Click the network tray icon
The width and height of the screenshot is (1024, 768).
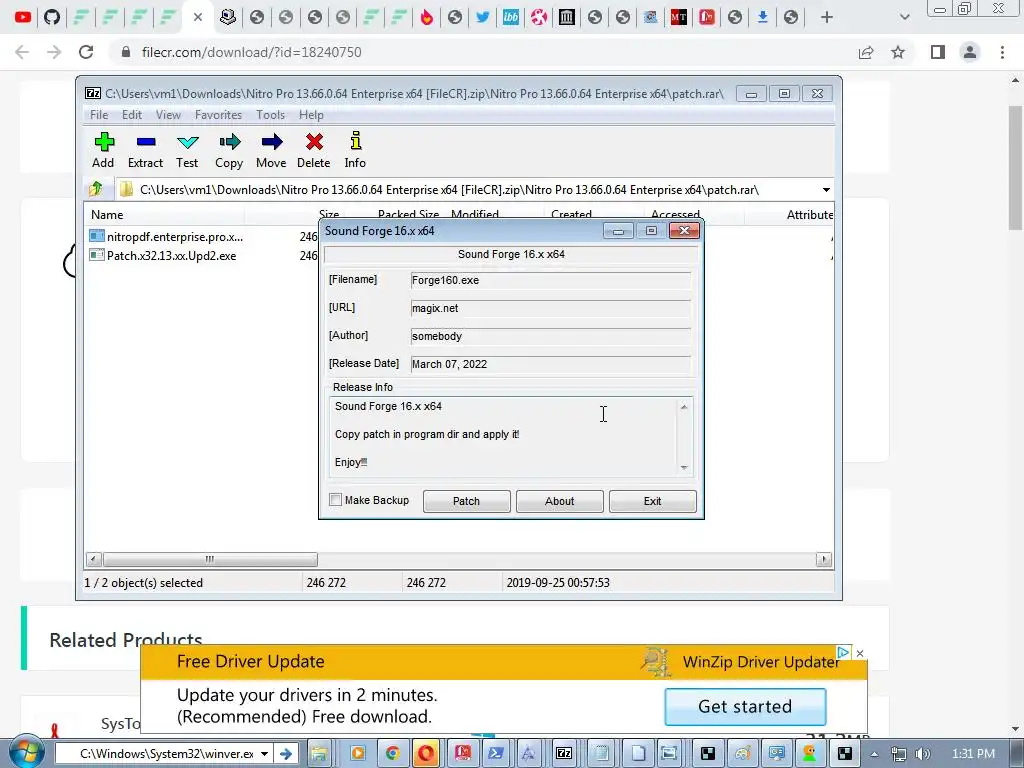pyautogui.click(x=899, y=754)
